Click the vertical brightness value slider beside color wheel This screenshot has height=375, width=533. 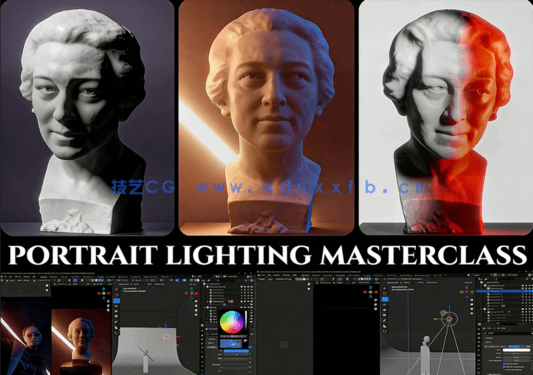tap(246, 320)
